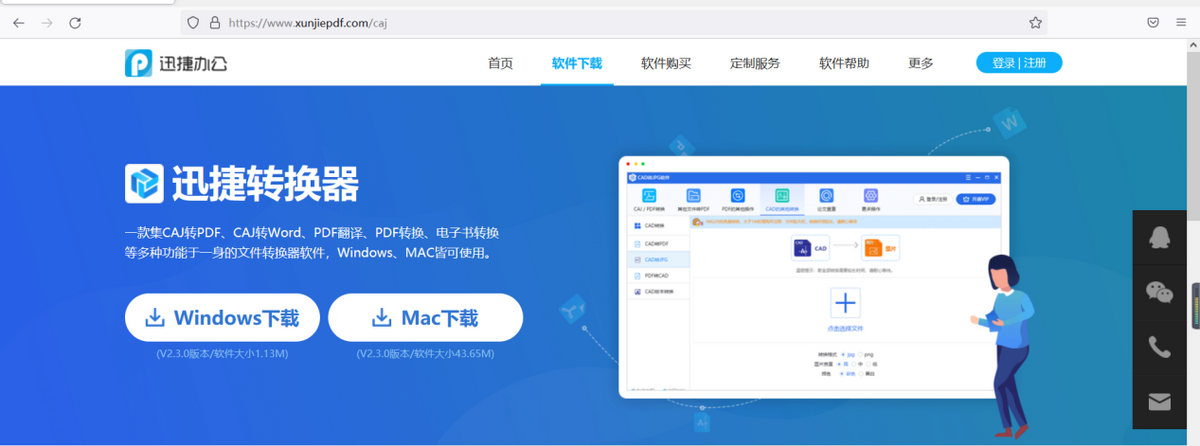This screenshot has height=446, width=1200.
Task: Open the 定制服务 nav item
Action: click(755, 63)
